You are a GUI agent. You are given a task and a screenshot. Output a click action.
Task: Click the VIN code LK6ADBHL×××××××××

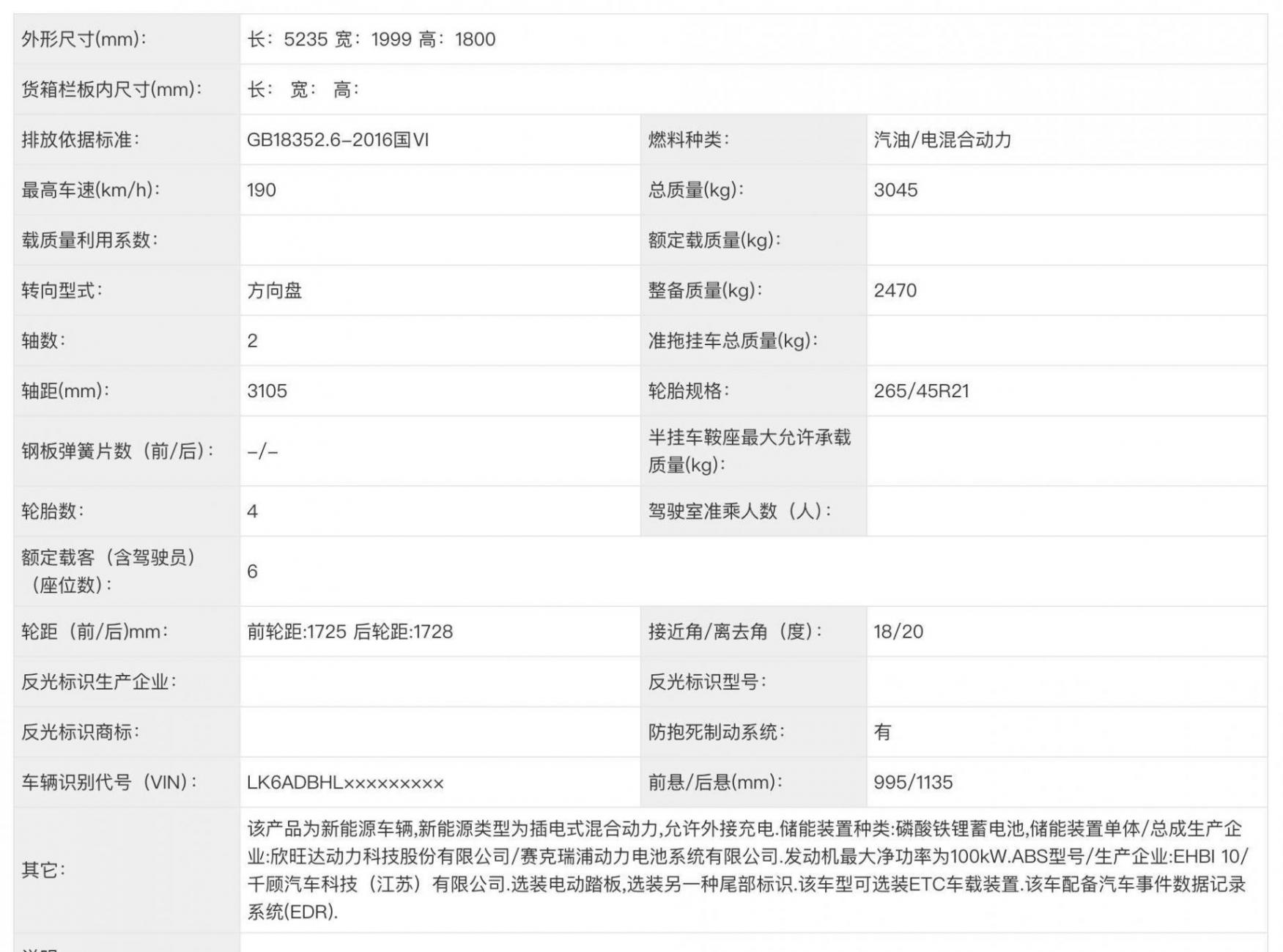tap(345, 783)
